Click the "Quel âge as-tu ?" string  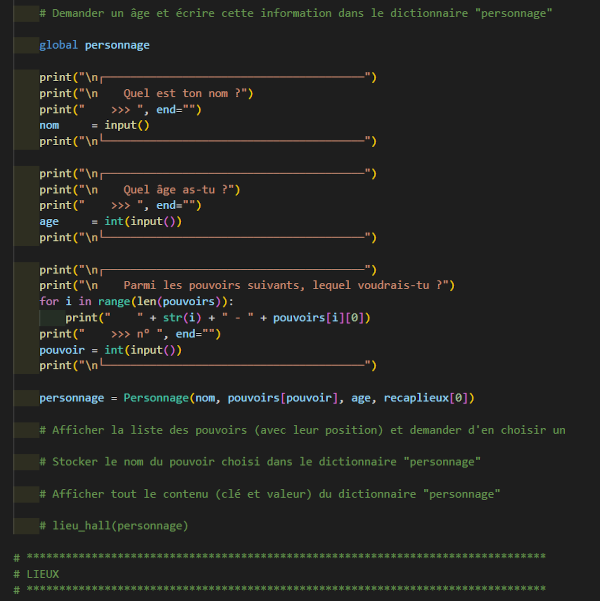179,189
